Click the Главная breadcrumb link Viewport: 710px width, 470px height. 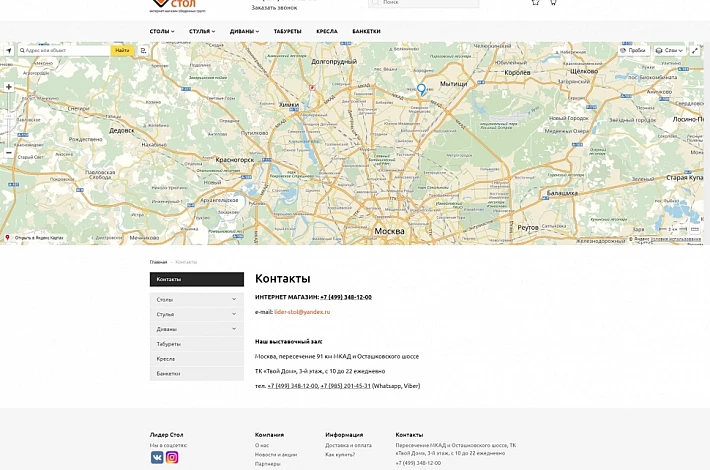158,262
